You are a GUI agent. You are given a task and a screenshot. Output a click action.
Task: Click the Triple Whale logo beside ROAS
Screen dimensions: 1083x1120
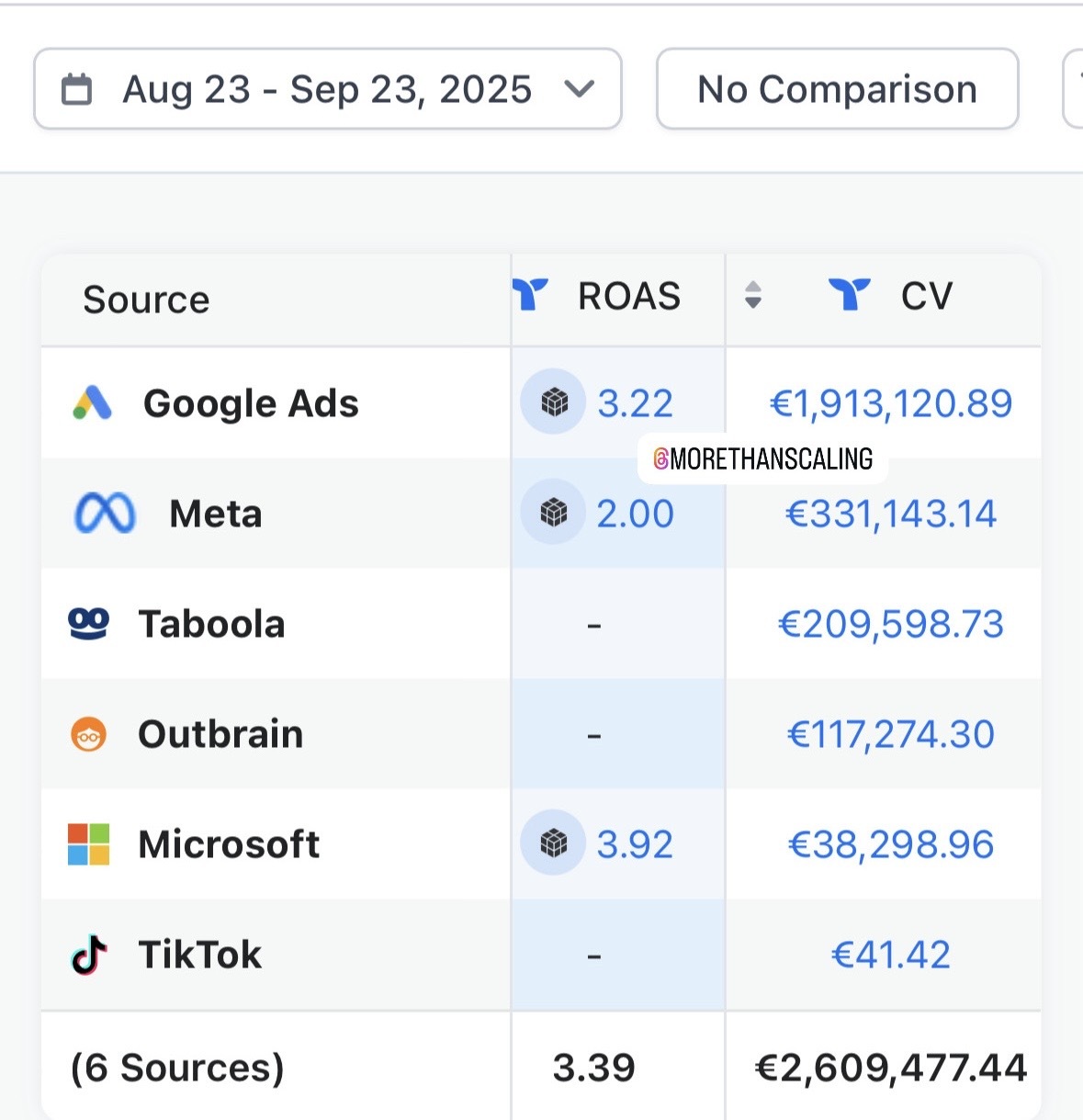point(530,295)
